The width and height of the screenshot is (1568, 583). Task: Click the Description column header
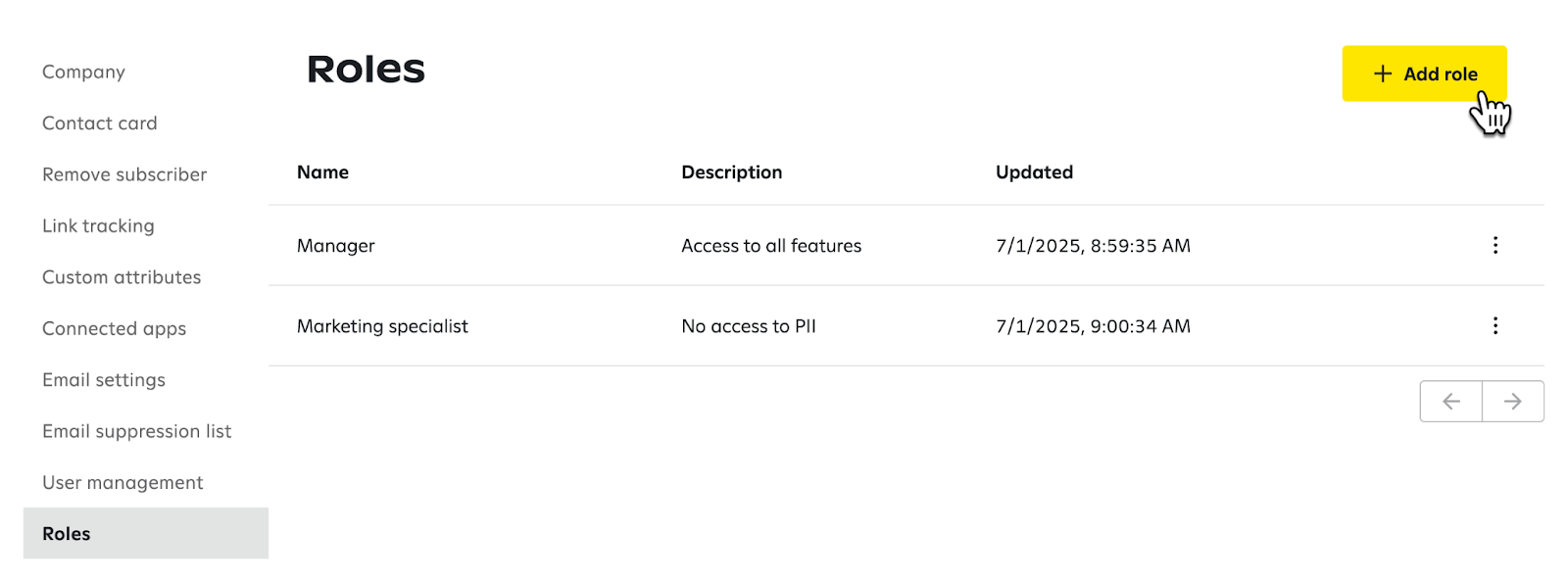click(x=731, y=172)
